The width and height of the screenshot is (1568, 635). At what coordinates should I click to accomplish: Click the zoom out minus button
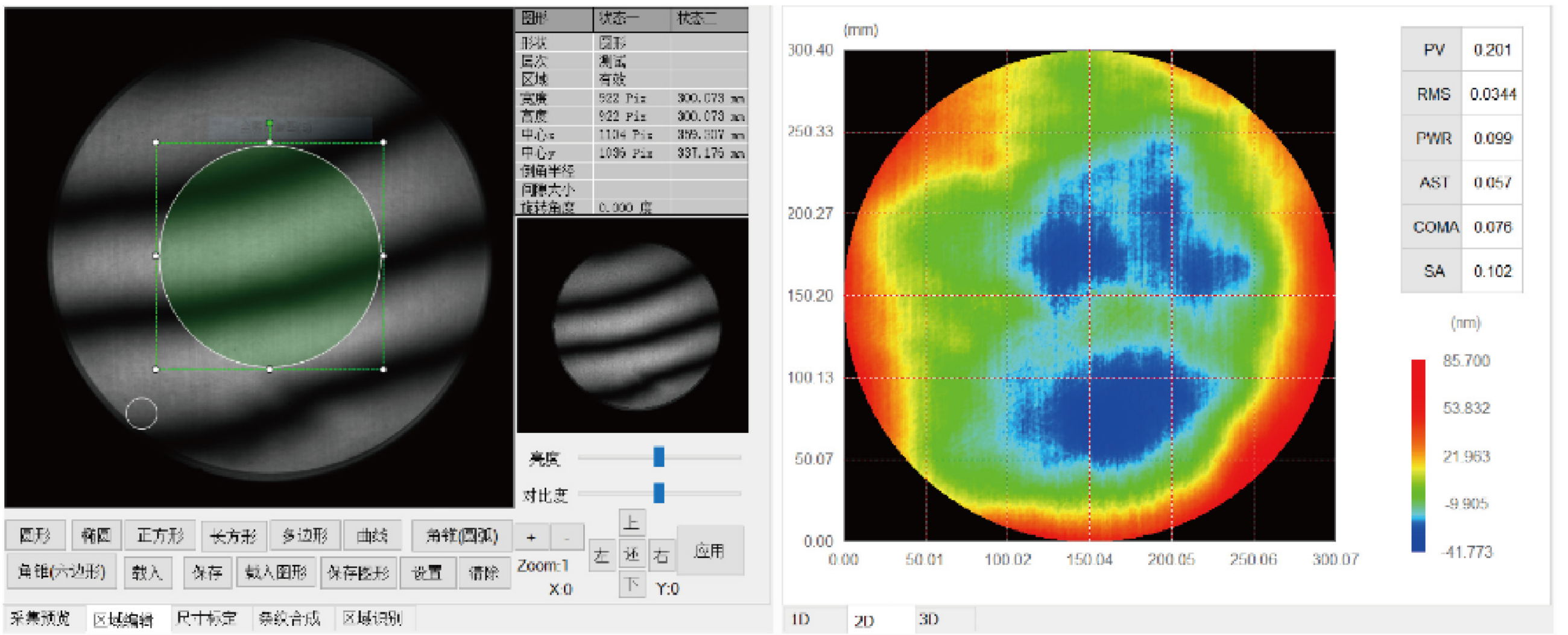[567, 537]
